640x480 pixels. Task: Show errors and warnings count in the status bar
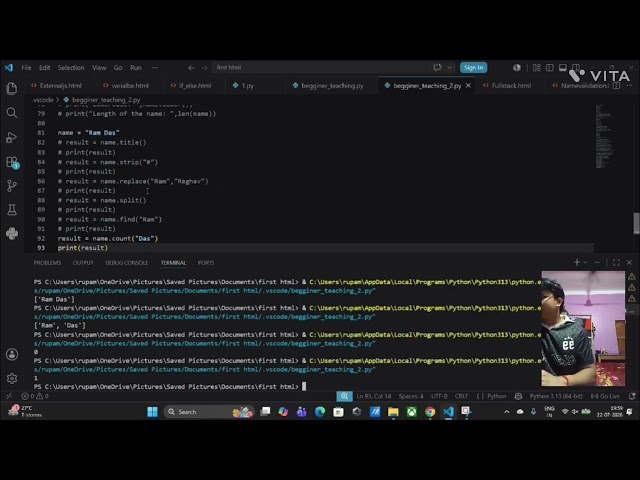35,396
